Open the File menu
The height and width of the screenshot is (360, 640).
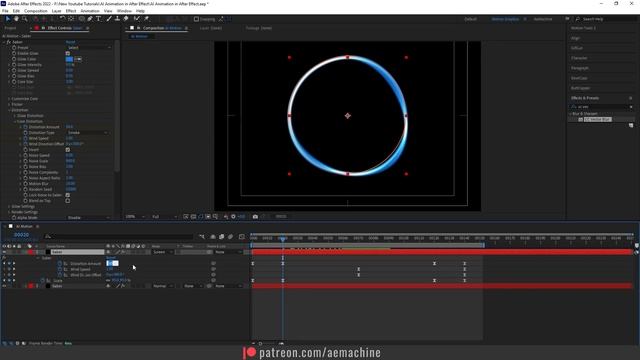point(5,11)
